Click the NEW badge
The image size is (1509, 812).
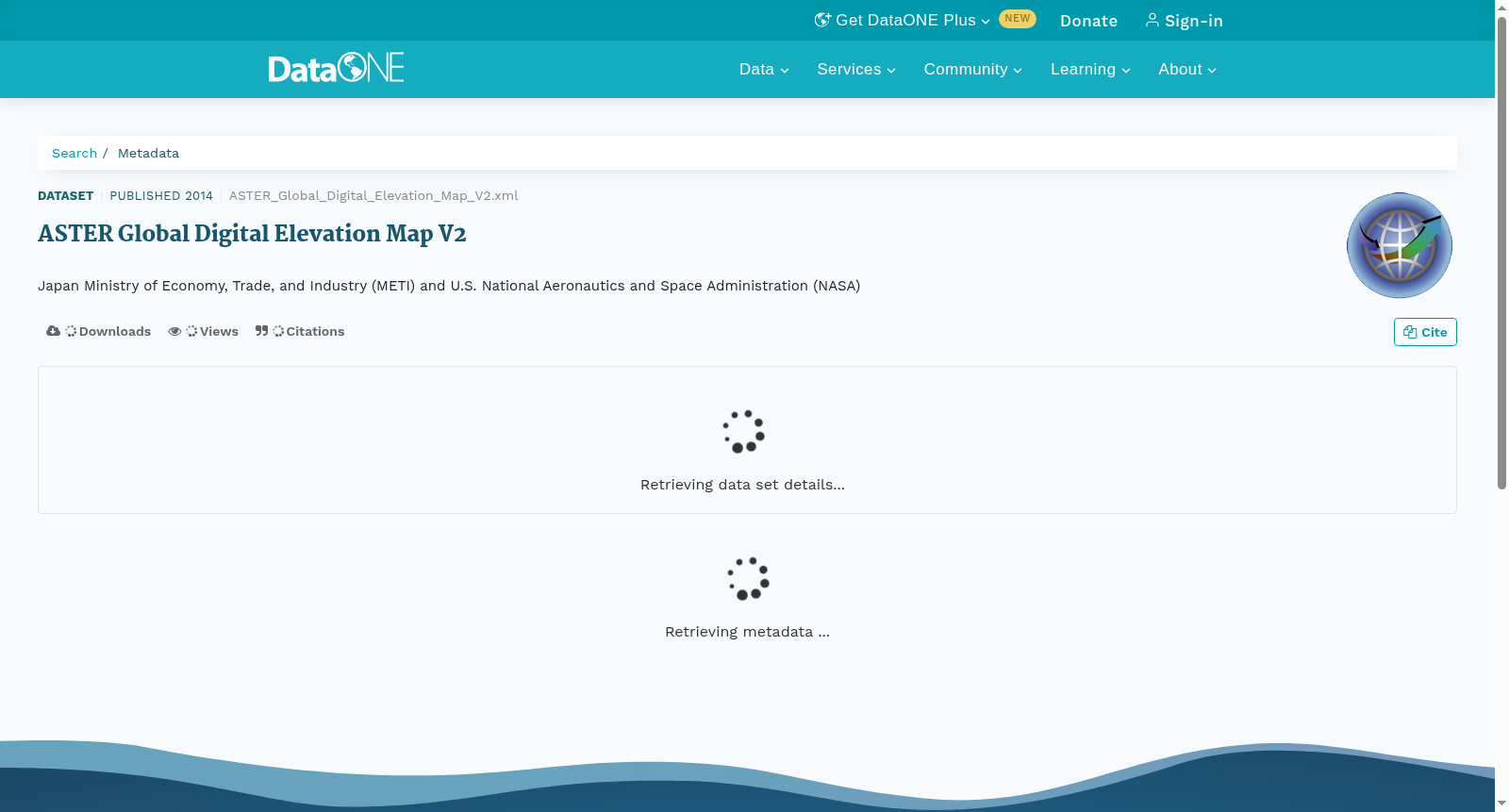[1018, 19]
